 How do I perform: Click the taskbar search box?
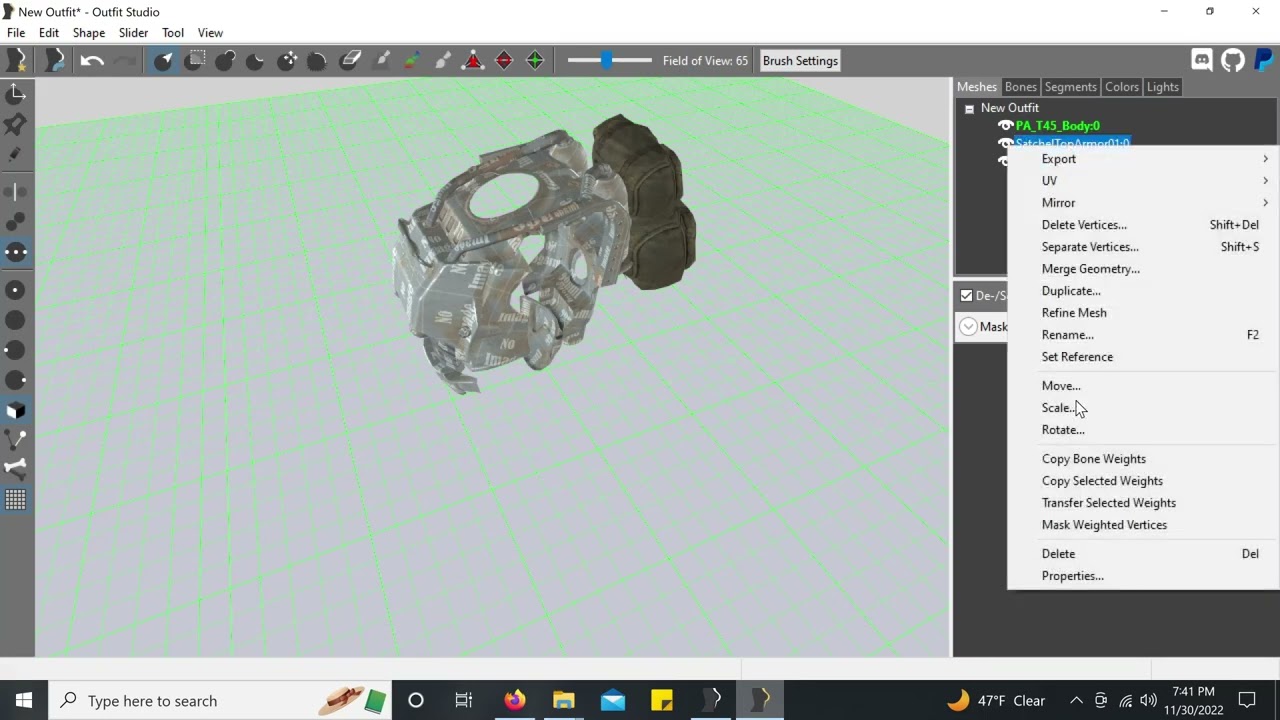click(x=219, y=700)
